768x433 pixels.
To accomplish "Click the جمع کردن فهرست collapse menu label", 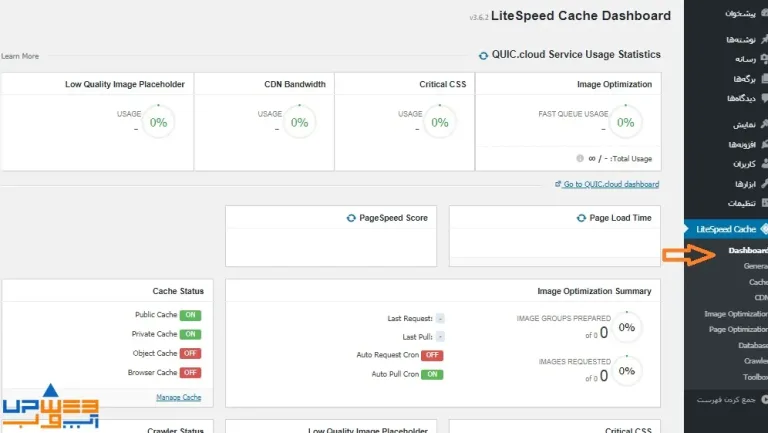I will [726, 400].
